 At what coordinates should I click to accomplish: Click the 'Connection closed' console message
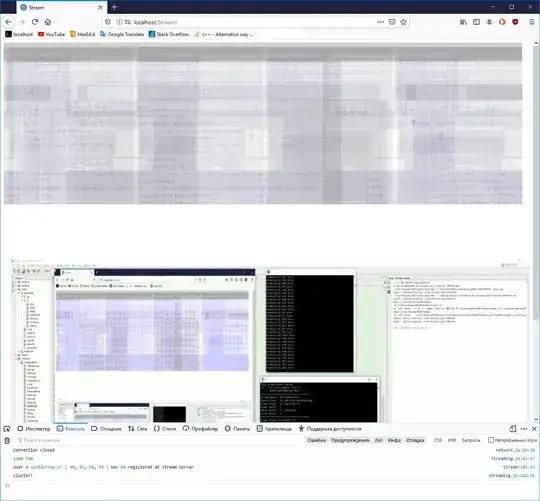click(34, 450)
